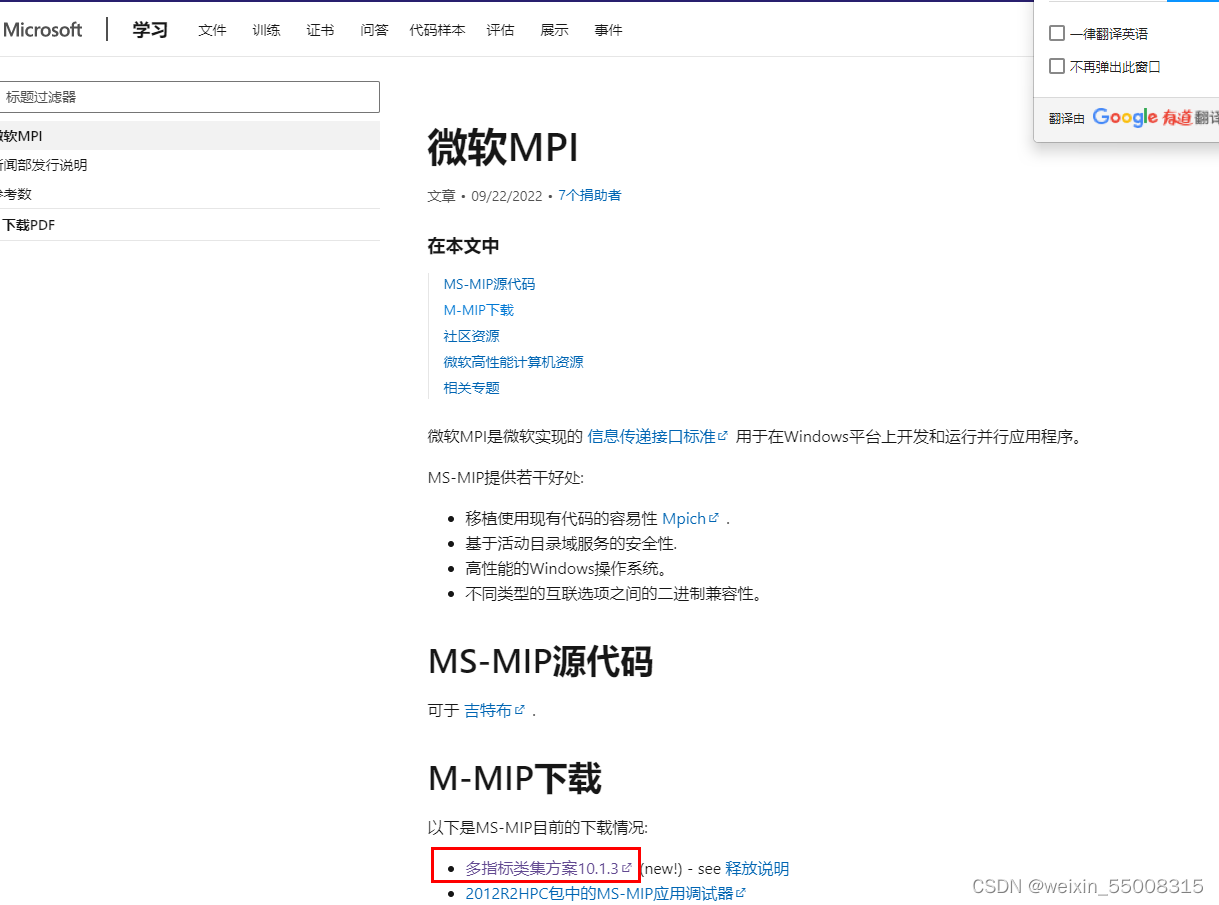The image size is (1219, 905).
Task: Select 微软MPI in the sidebar
Action: [x=188, y=136]
